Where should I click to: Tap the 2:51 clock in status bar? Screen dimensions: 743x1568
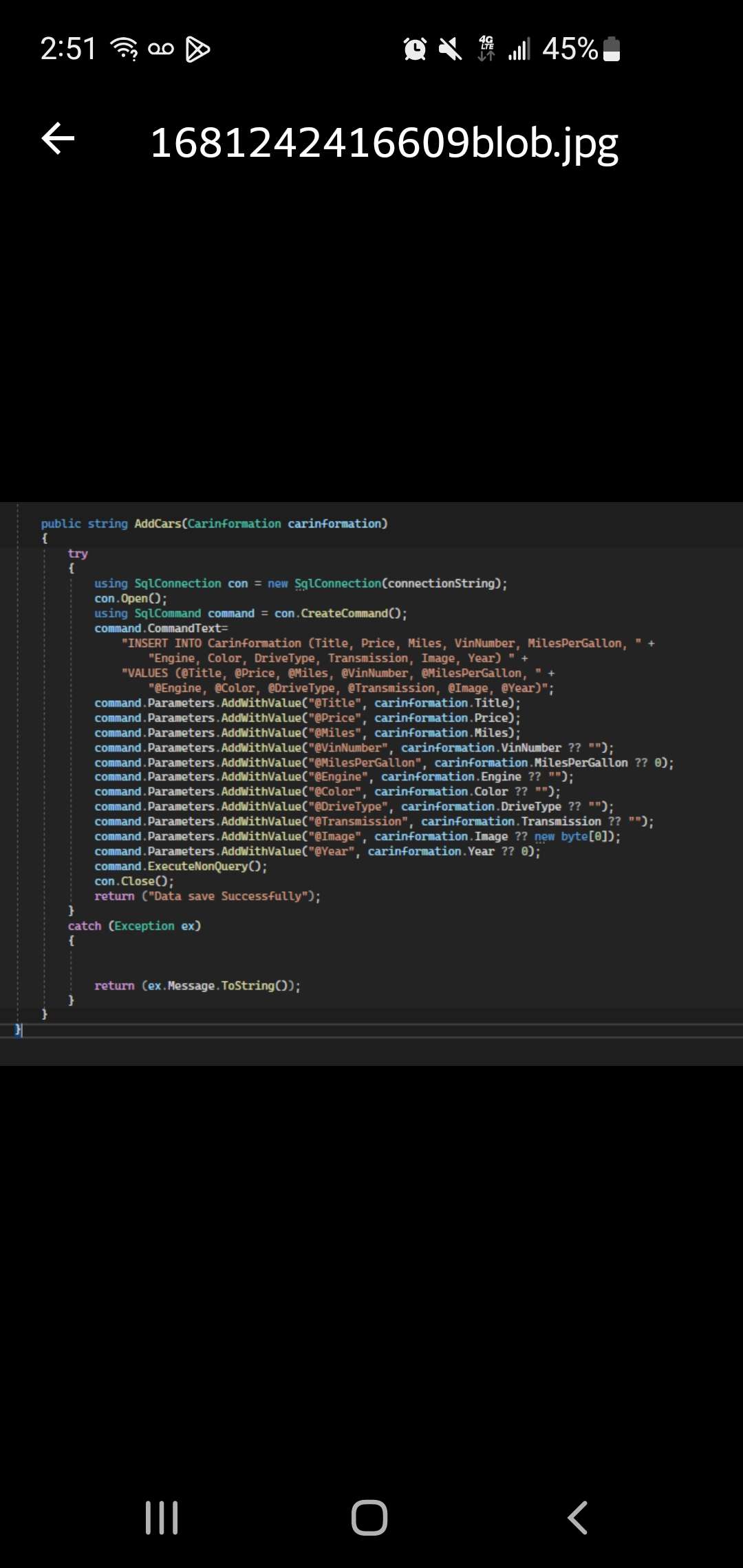pyautogui.click(x=68, y=49)
